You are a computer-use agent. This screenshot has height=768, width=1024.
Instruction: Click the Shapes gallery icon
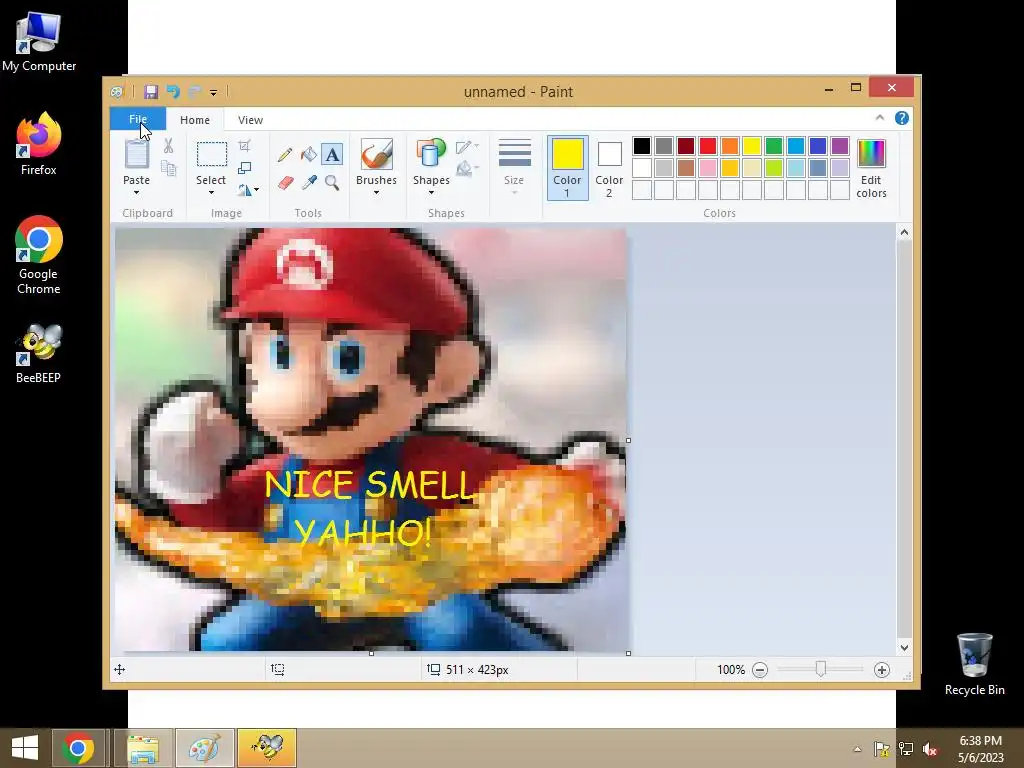tap(431, 155)
